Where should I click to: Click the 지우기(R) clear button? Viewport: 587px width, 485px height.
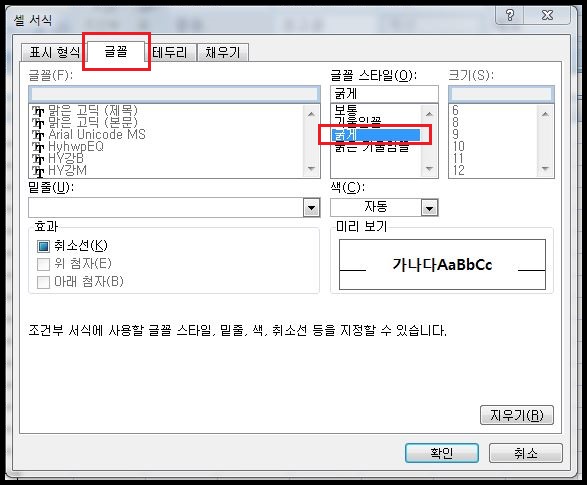(517, 415)
